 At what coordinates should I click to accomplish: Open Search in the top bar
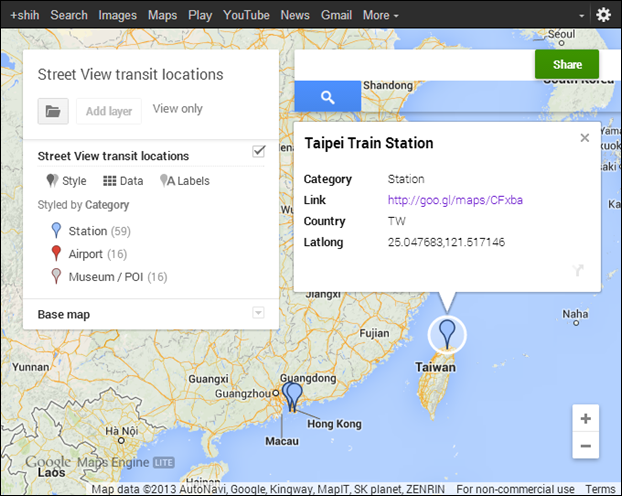69,15
